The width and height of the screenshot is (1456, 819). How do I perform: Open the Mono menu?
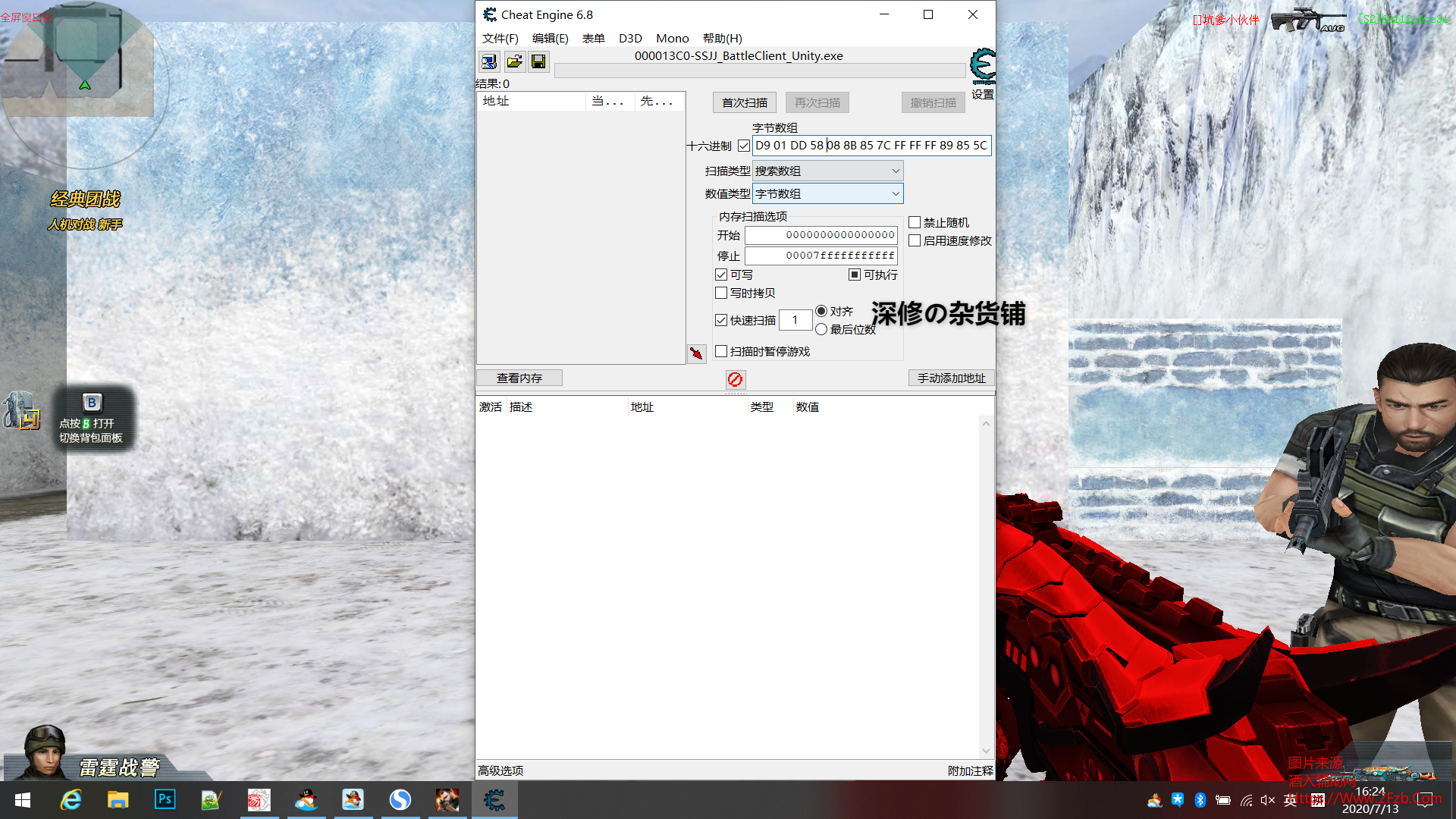coord(672,38)
